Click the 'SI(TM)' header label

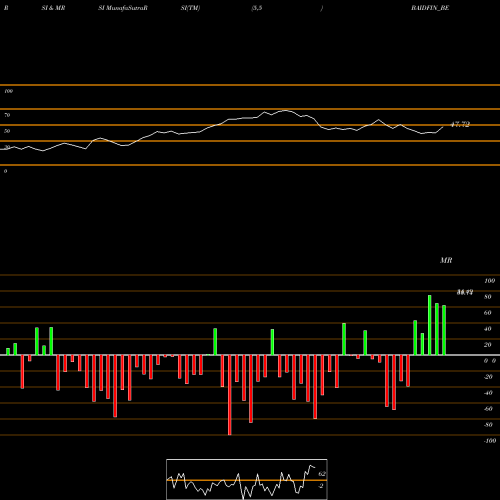(190, 8)
